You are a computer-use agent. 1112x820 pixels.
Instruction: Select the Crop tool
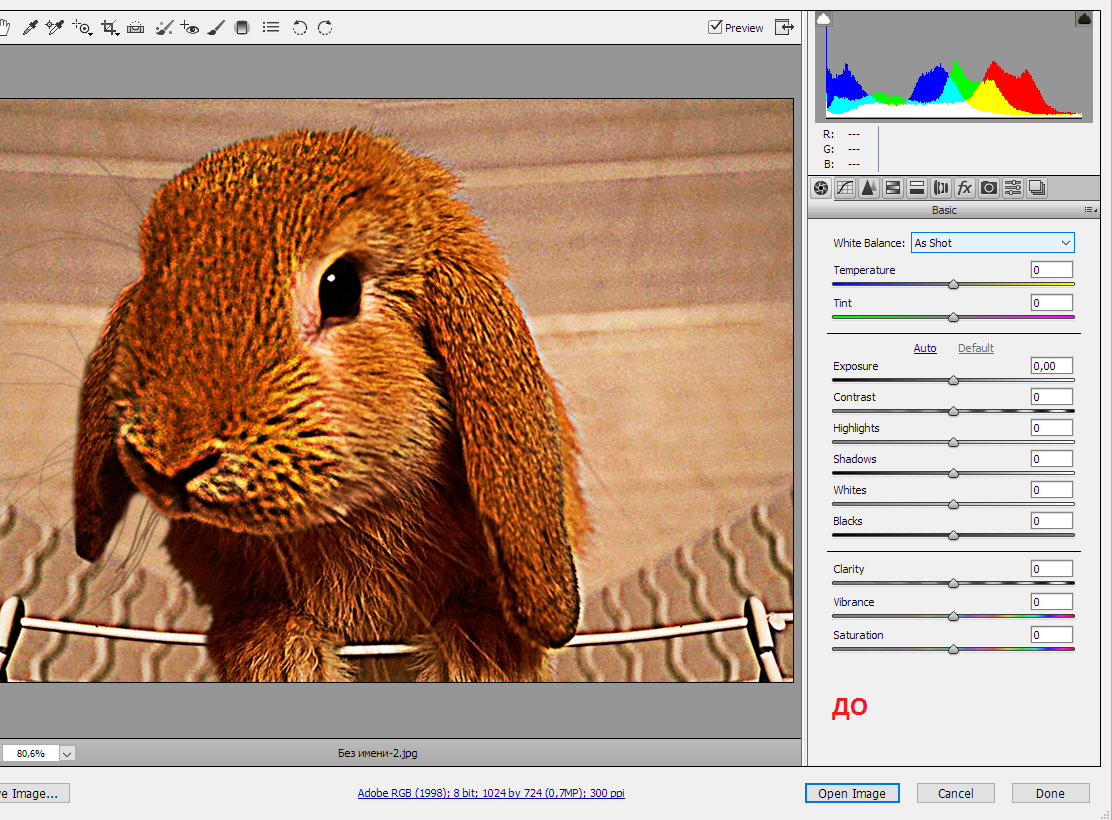point(108,28)
